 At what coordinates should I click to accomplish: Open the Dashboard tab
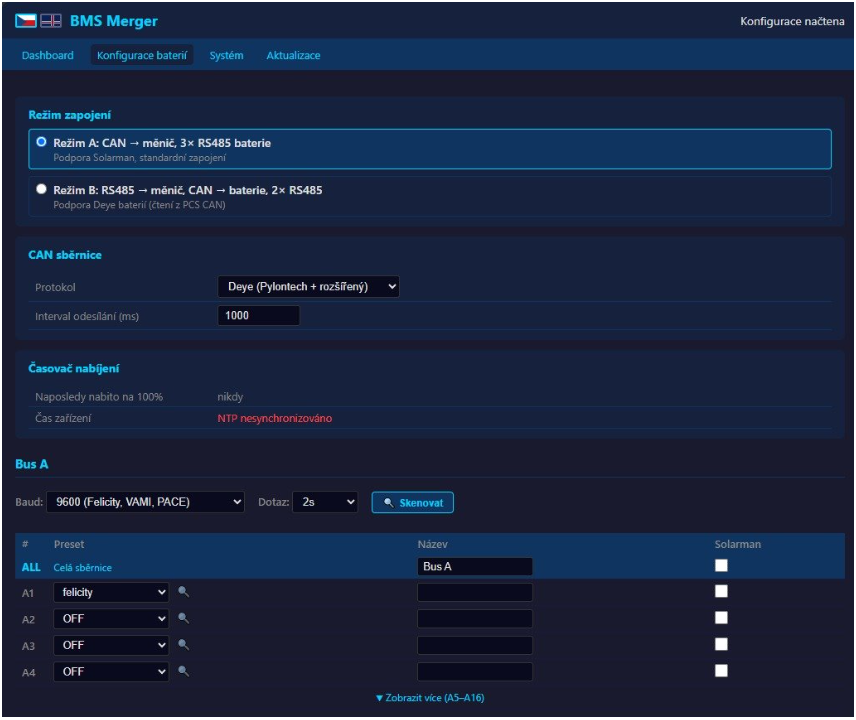(47, 55)
